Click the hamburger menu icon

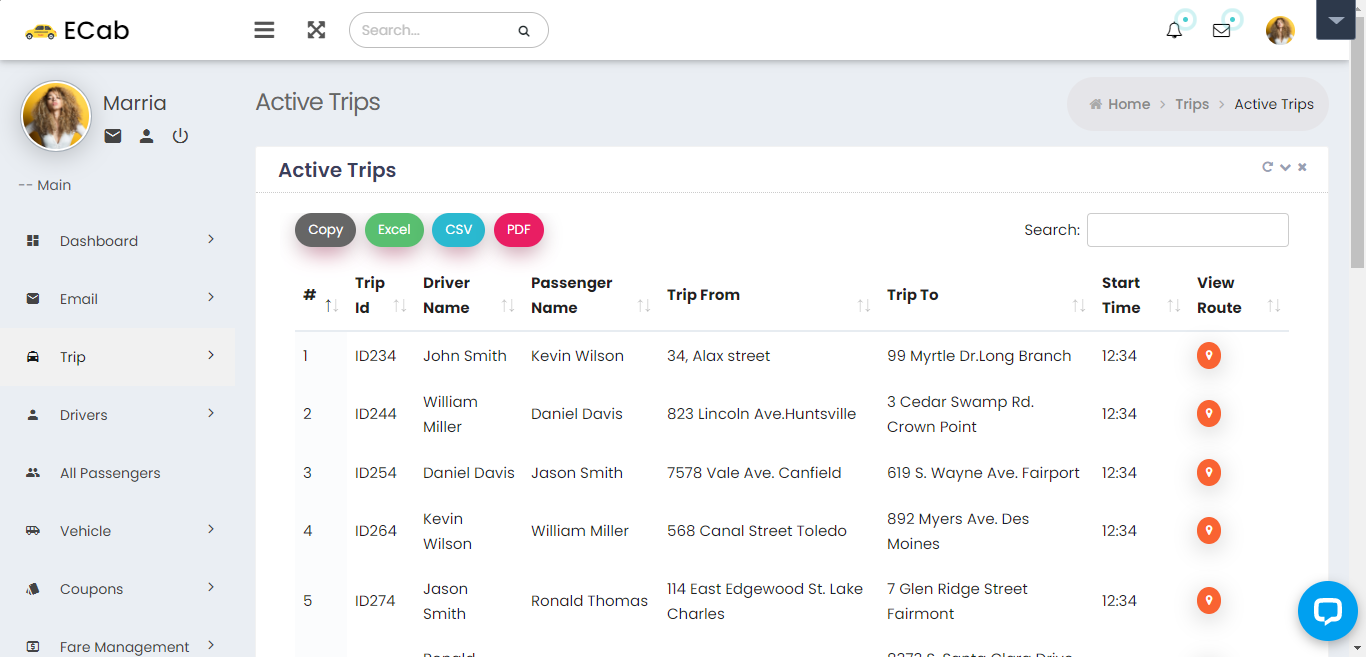click(x=264, y=30)
